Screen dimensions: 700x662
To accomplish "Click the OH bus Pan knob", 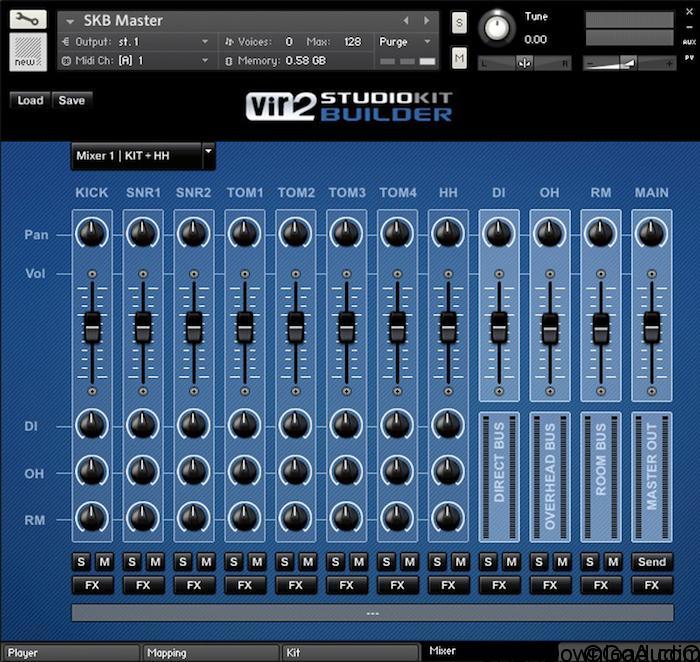I will [550, 233].
